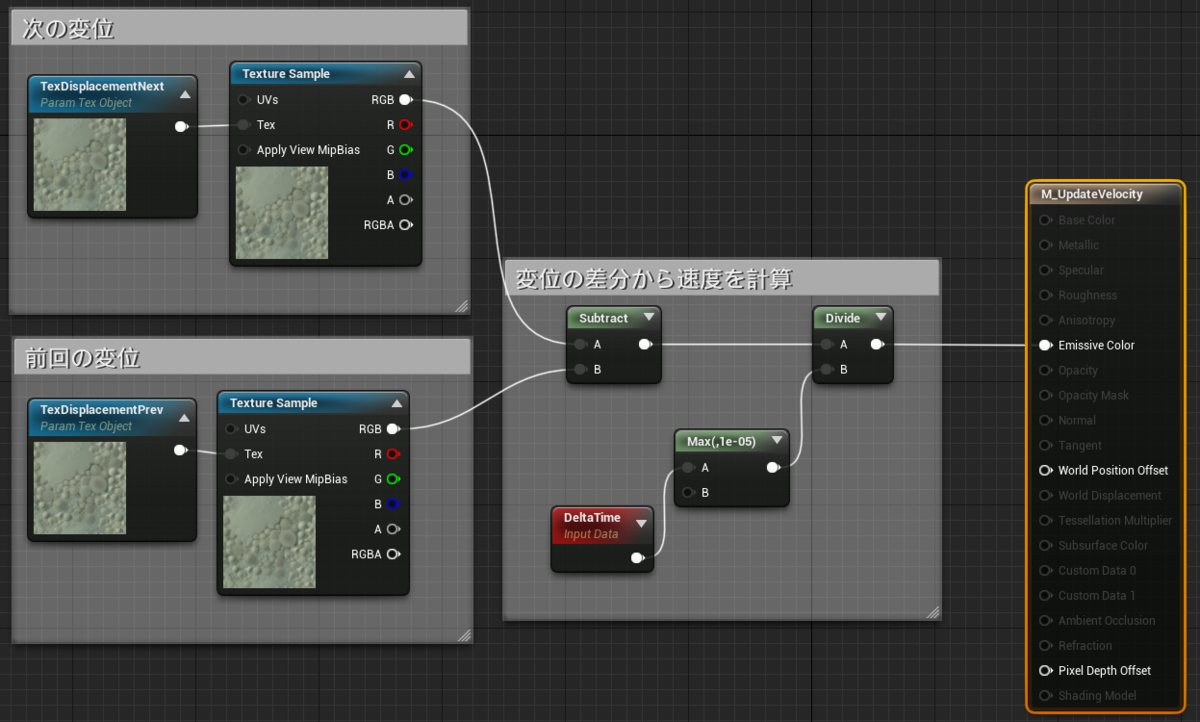Click the Max node's A input pin
Viewport: 1200px width, 722px height.
pyautogui.click(x=688, y=467)
